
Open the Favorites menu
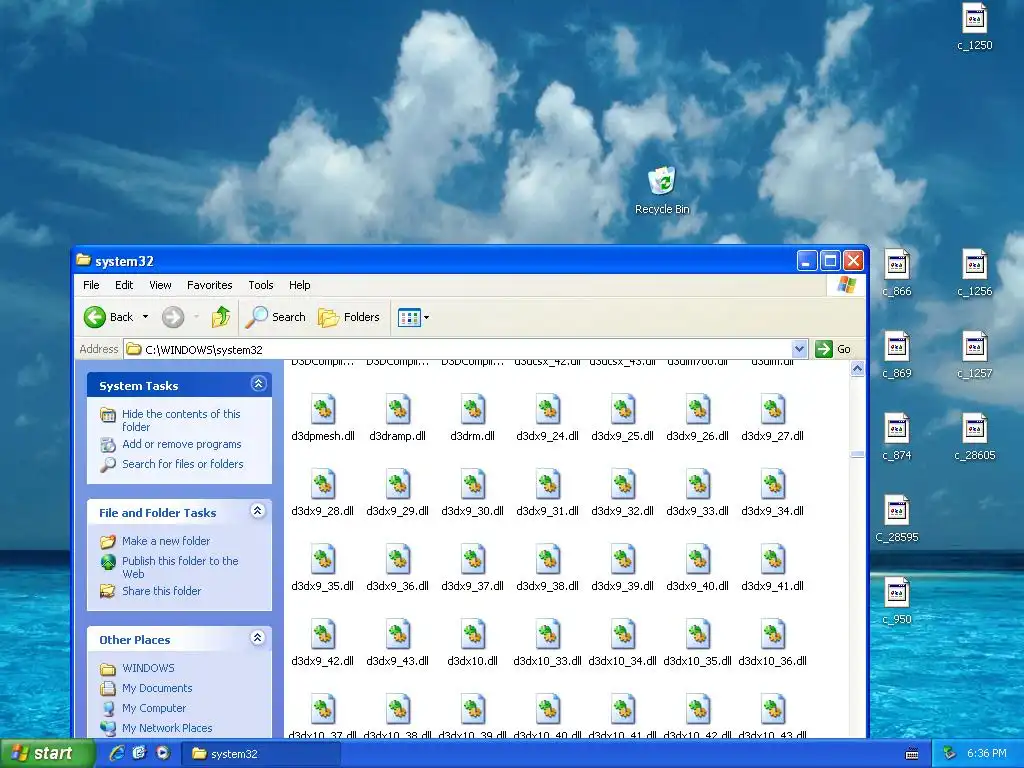[x=210, y=285]
